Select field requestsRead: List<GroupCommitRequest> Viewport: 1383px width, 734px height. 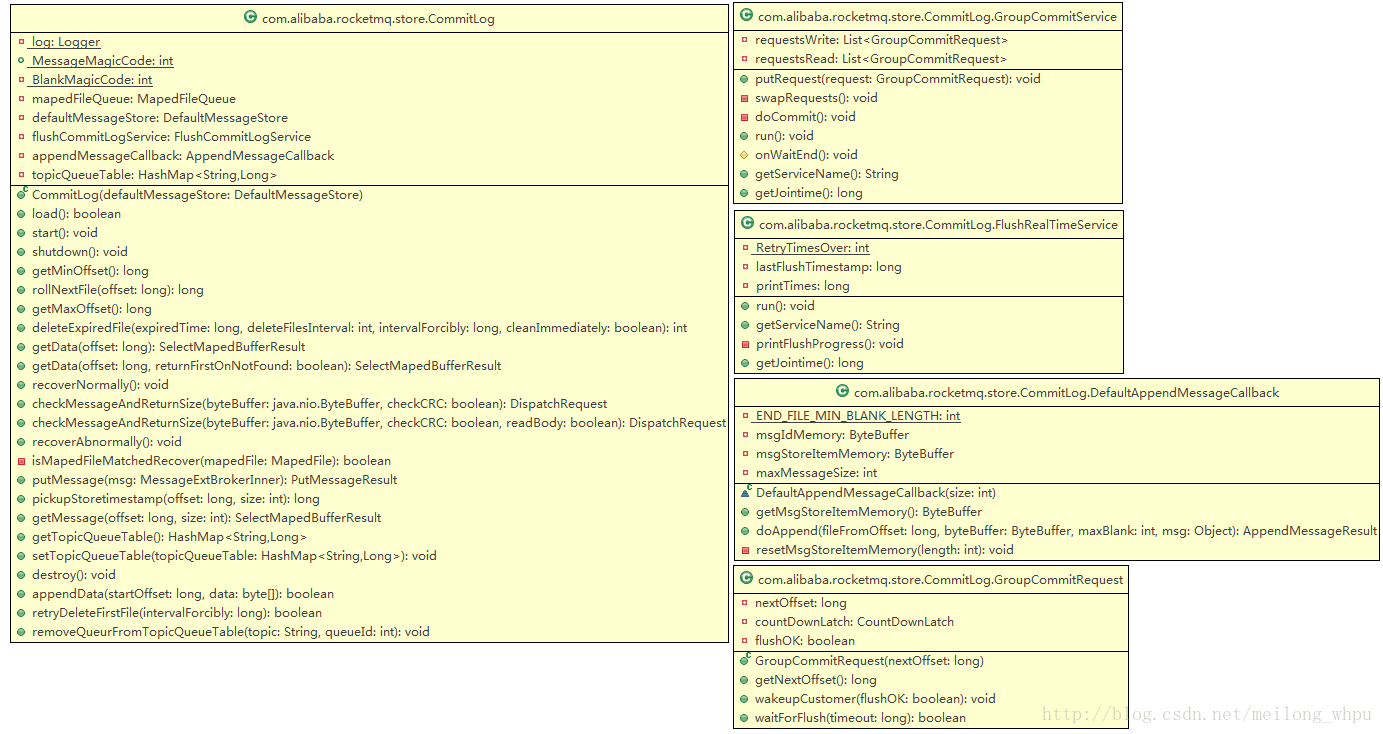pyautogui.click(x=881, y=59)
